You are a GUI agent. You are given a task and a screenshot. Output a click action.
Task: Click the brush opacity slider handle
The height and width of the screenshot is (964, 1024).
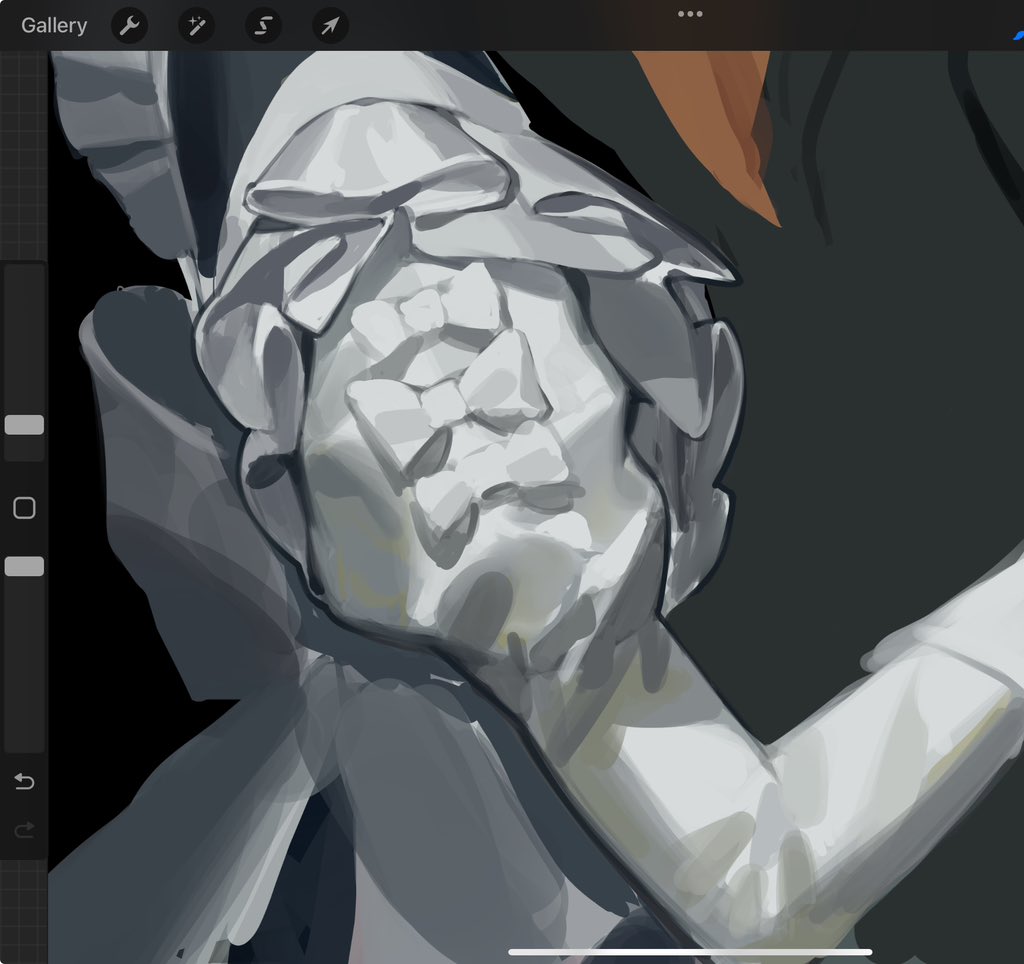[x=24, y=566]
